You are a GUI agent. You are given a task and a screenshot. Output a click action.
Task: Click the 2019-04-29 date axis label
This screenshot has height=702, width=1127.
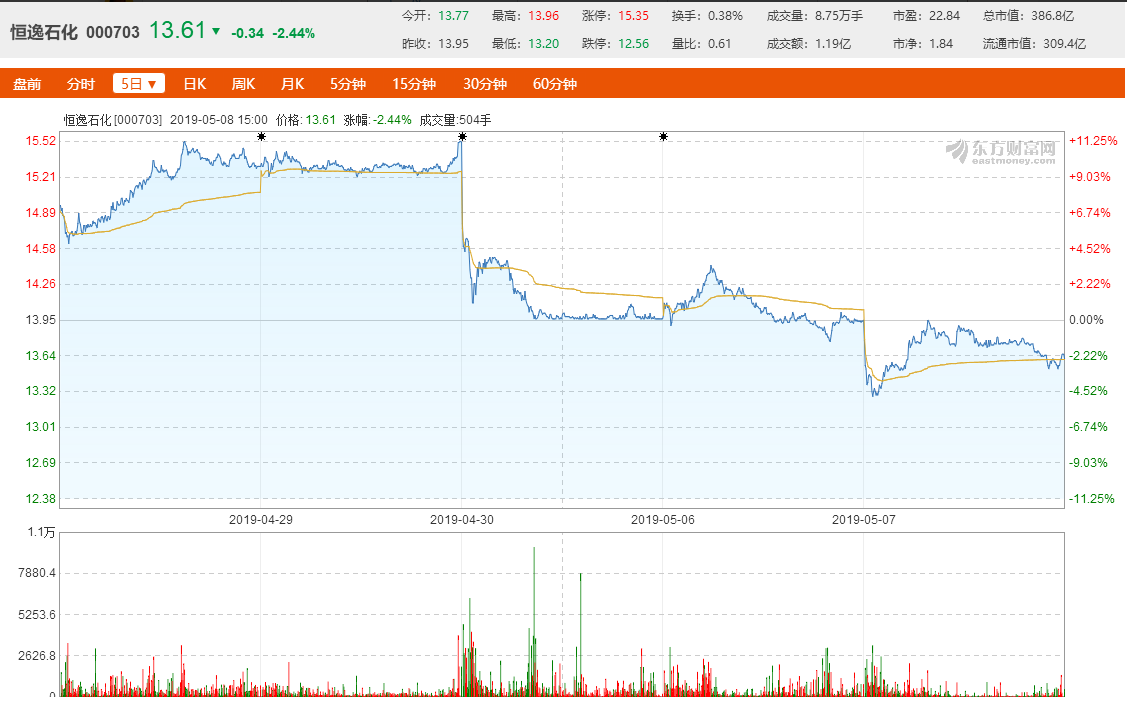point(261,519)
